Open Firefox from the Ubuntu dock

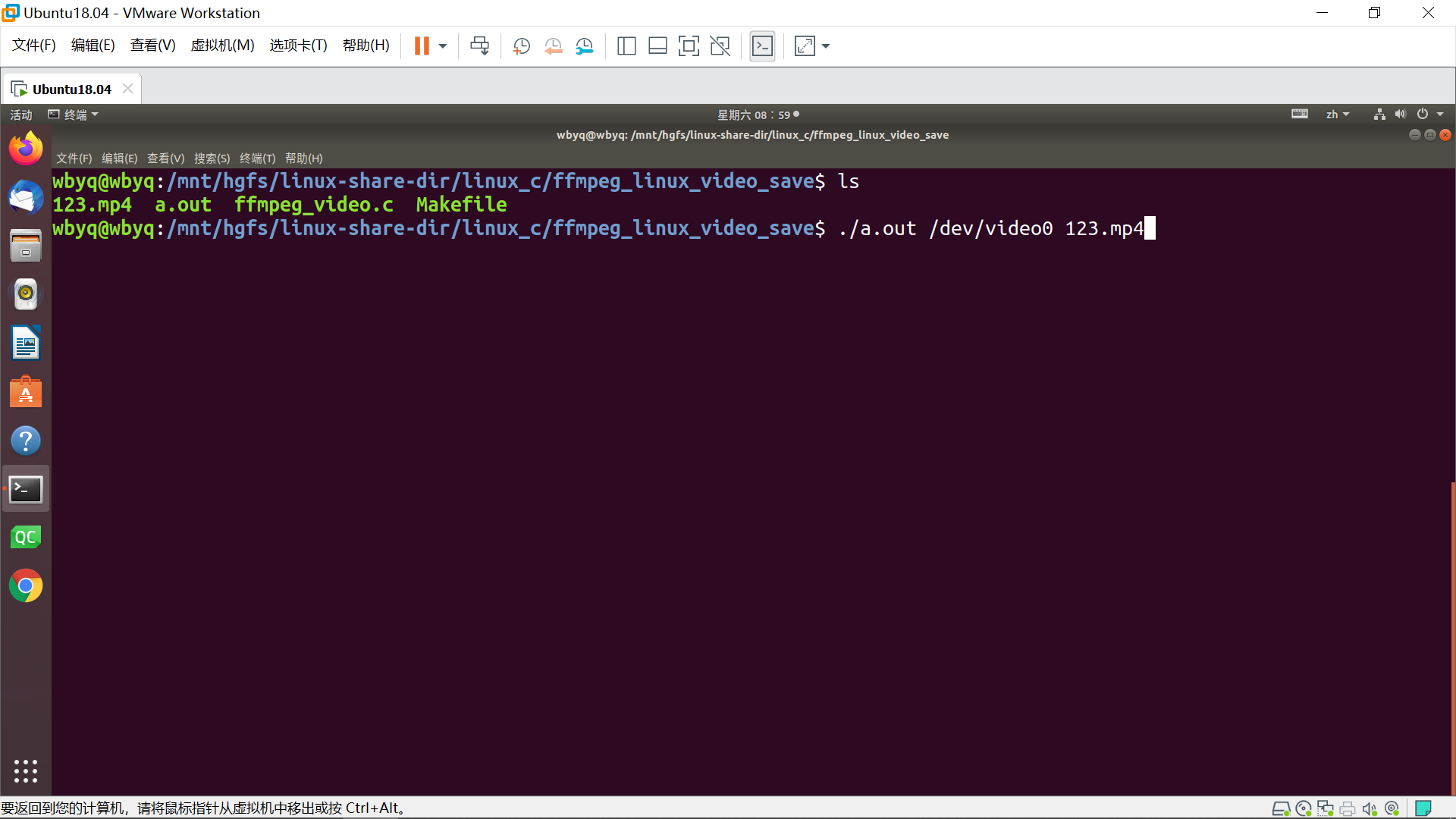26,148
